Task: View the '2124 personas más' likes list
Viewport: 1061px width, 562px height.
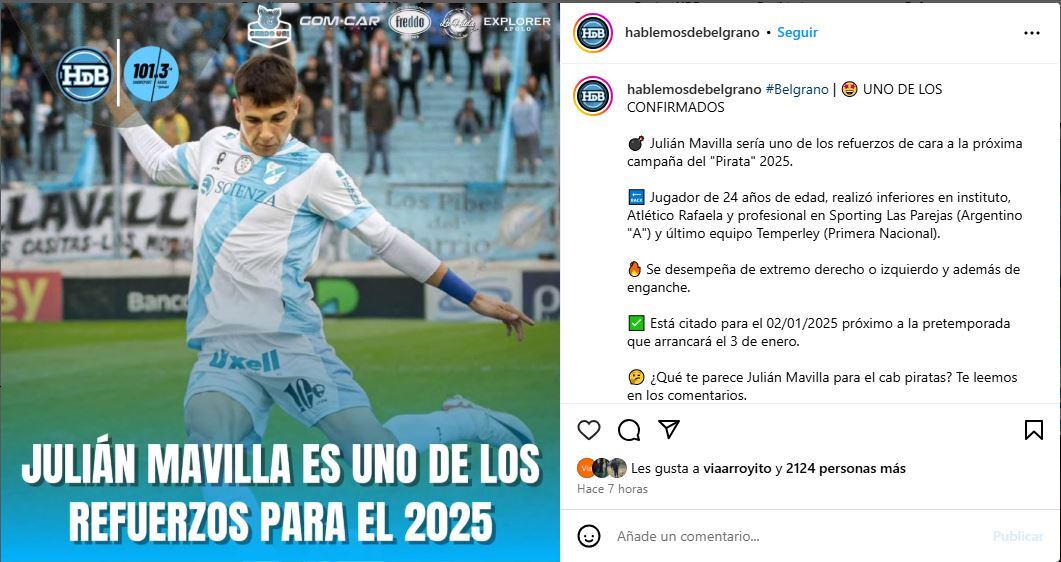Action: pyautogui.click(x=846, y=468)
